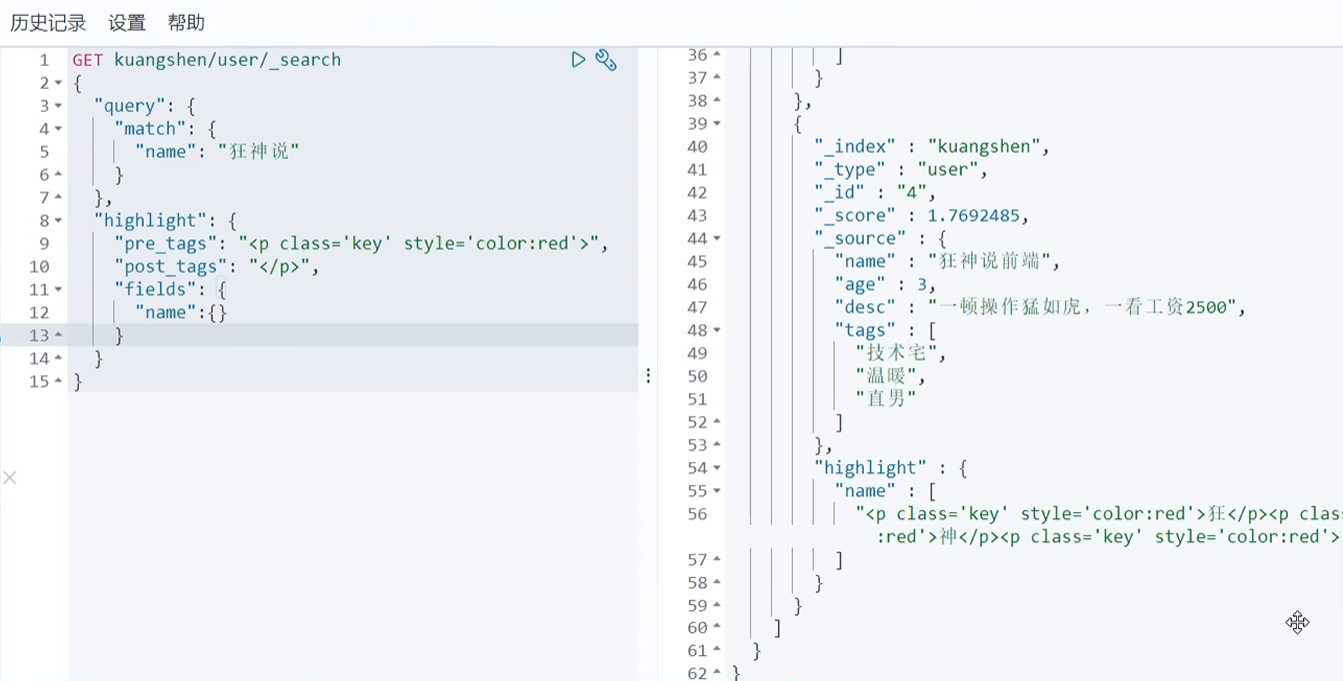This screenshot has height=681, width=1343.
Task: Toggle fold marker on request line 15
Action: coord(58,382)
